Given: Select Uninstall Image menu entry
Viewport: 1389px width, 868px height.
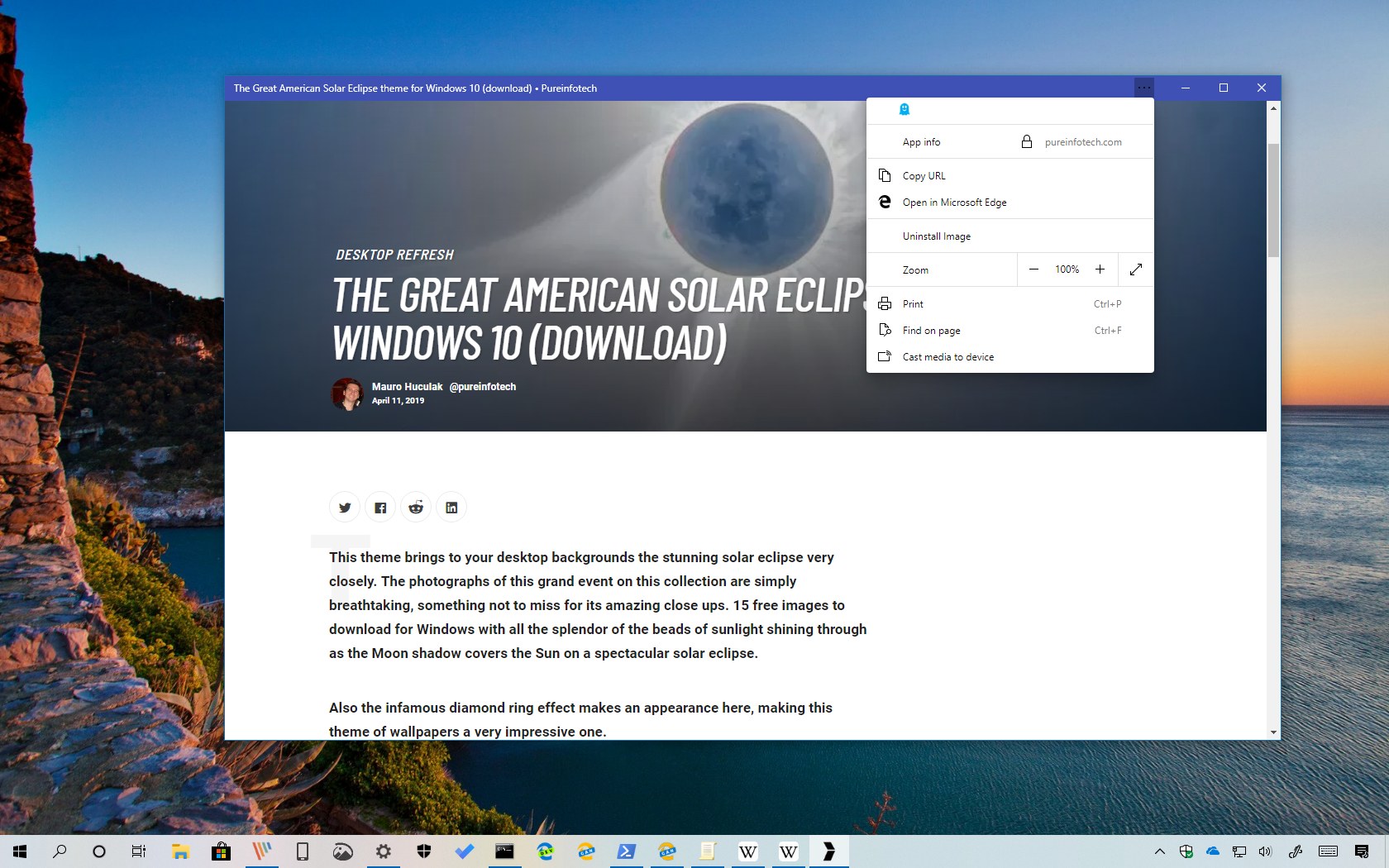Looking at the screenshot, I should [1010, 236].
